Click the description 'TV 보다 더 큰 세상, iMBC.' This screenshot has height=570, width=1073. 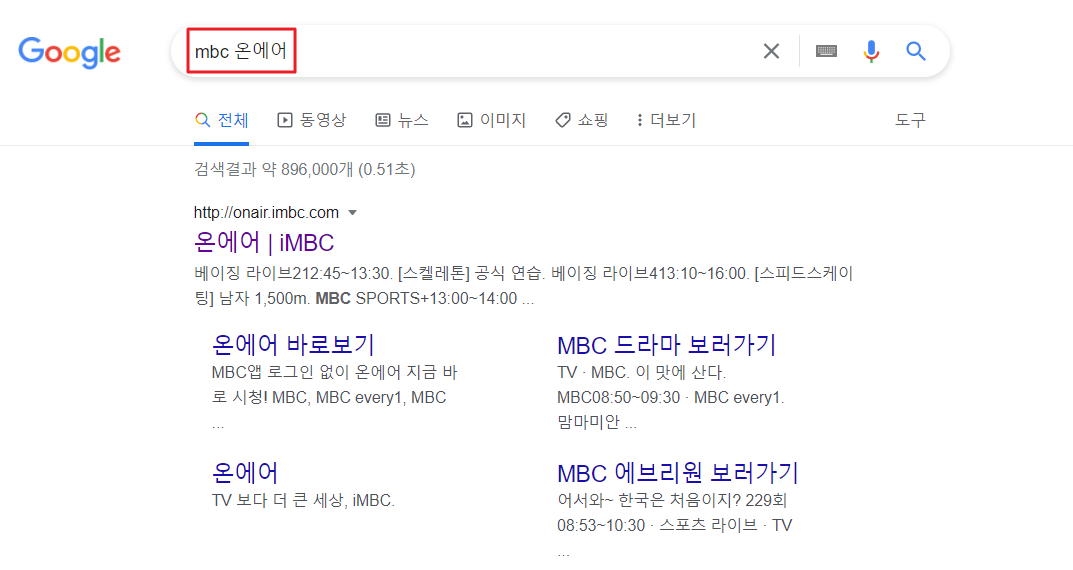(303, 501)
